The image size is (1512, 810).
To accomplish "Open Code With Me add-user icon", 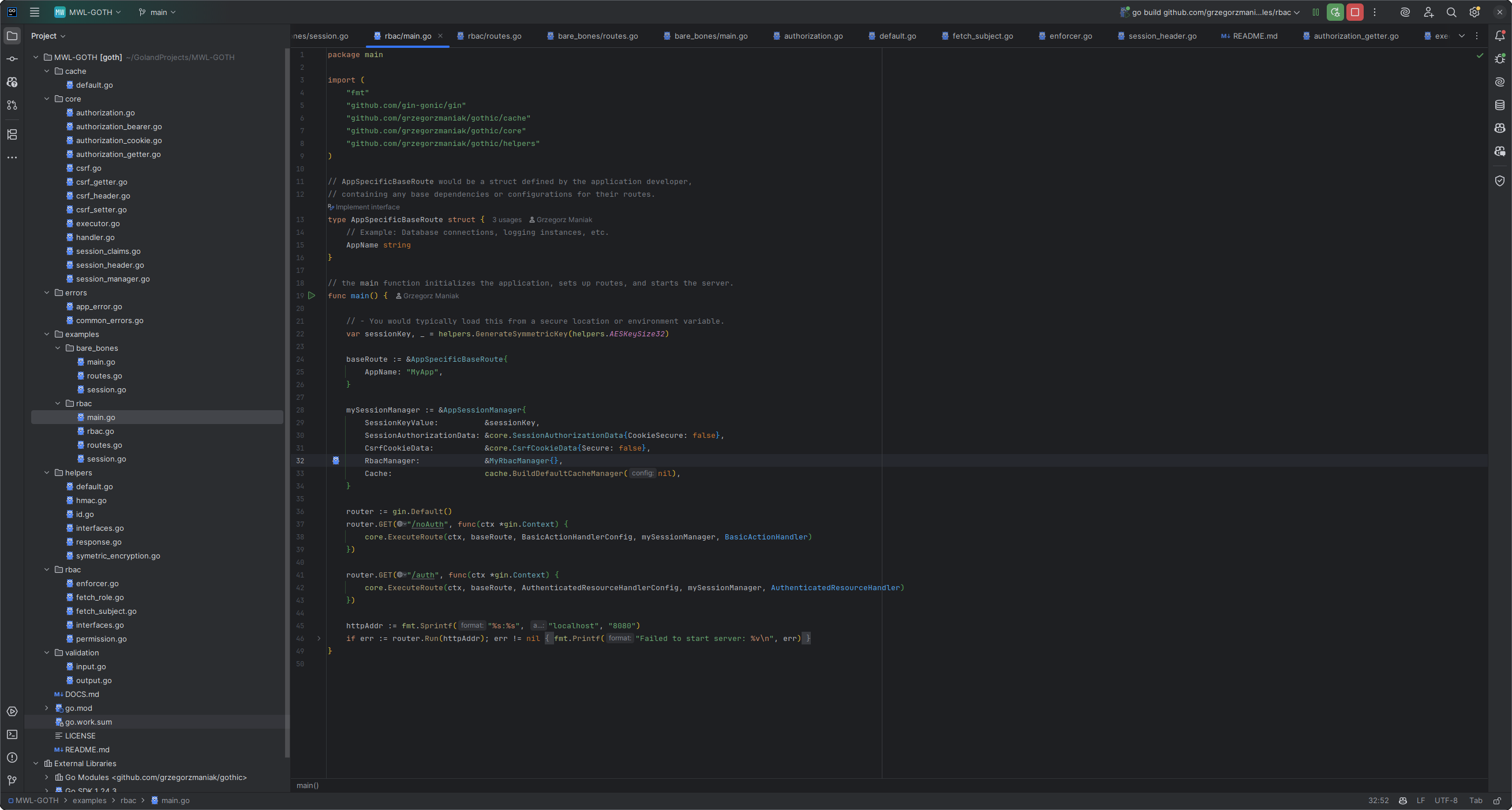I will 1428,12.
